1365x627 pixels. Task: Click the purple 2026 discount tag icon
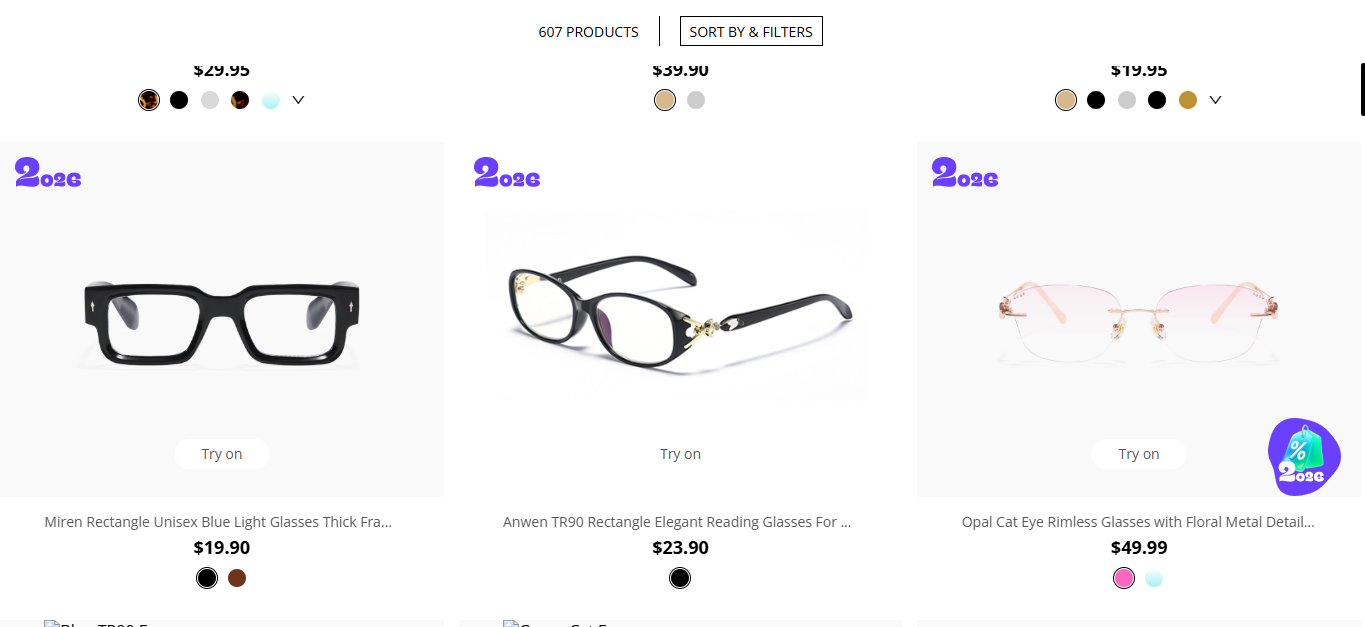click(1302, 455)
